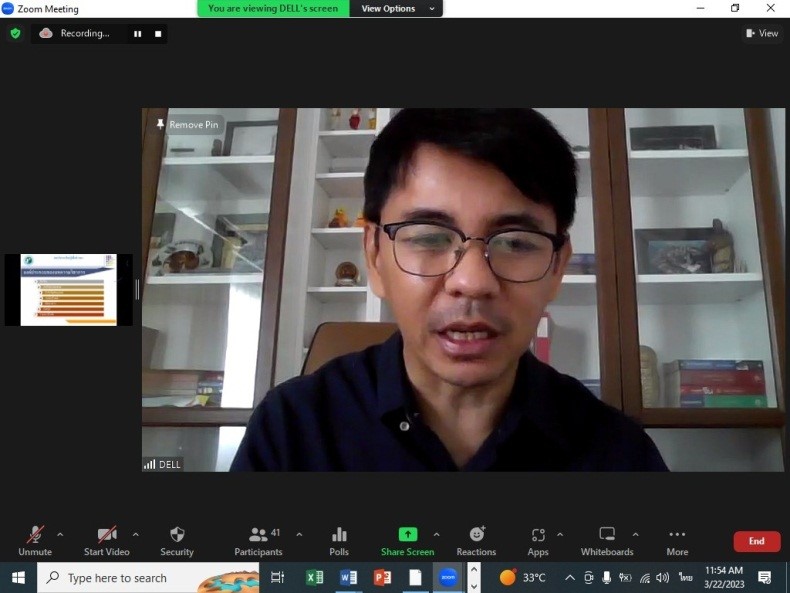Image resolution: width=790 pixels, height=593 pixels.
Task: Expand audio options arrow beside Unmute
Action: [60, 534]
